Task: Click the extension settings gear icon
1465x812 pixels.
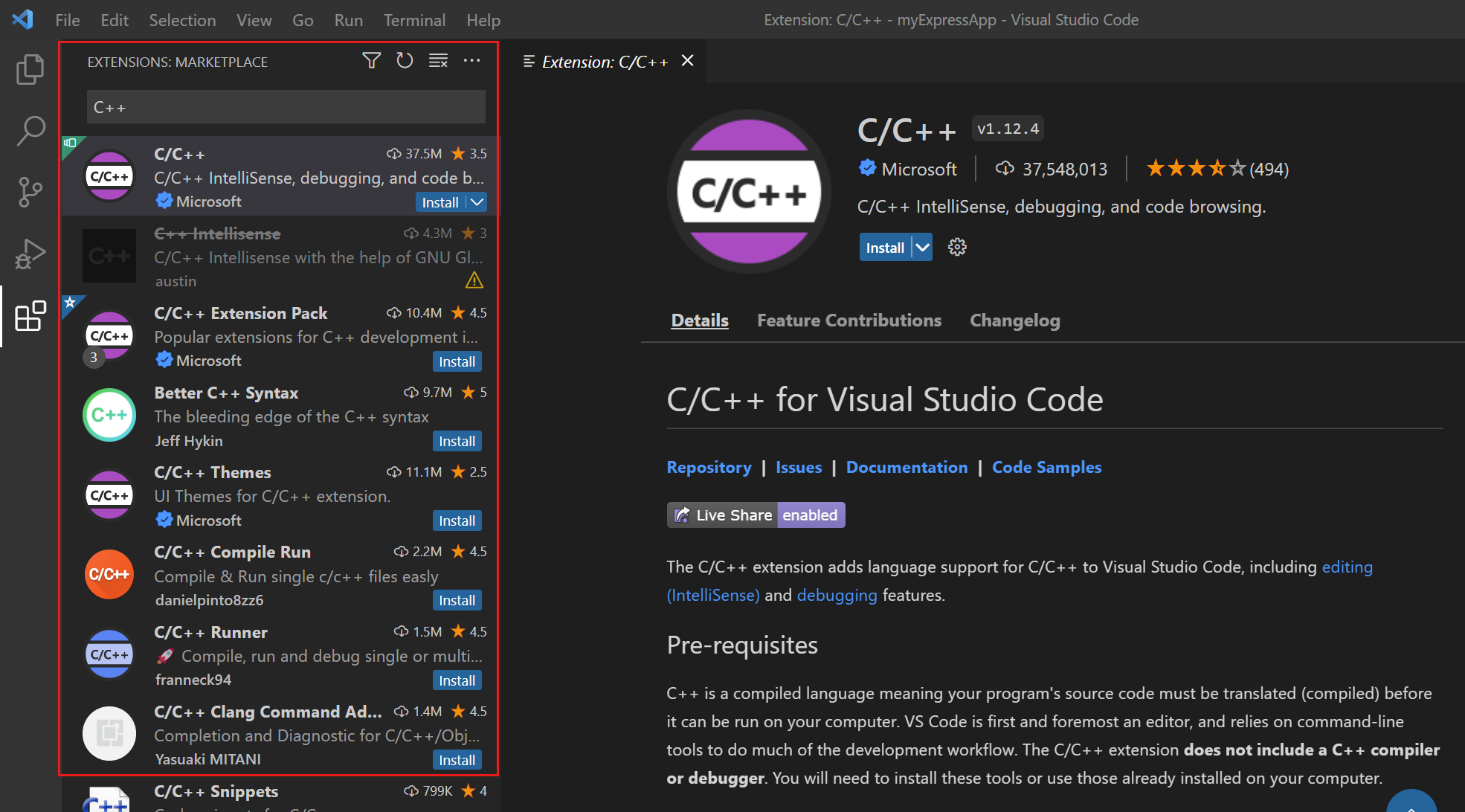Action: point(957,247)
